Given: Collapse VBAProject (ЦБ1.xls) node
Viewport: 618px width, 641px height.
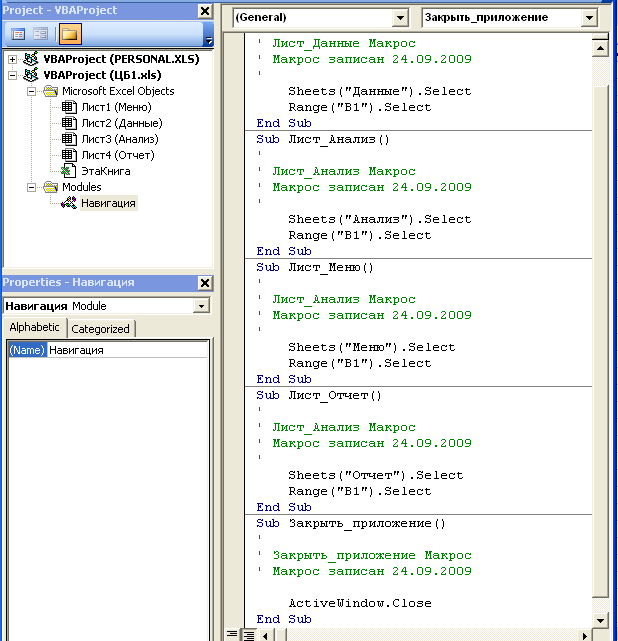Looking at the screenshot, I should [x=12, y=76].
